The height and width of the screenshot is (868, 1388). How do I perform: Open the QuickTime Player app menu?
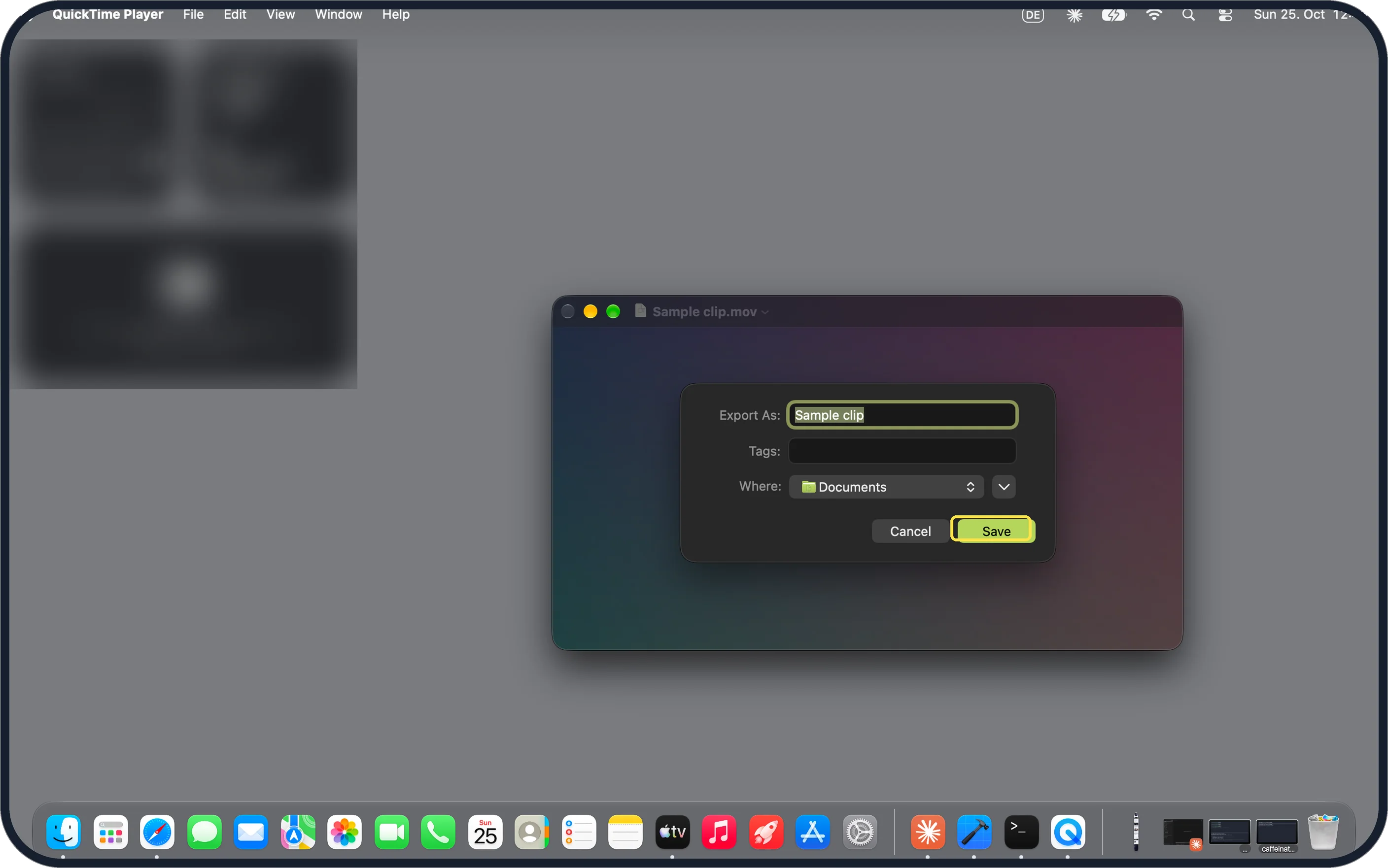pyautogui.click(x=108, y=14)
